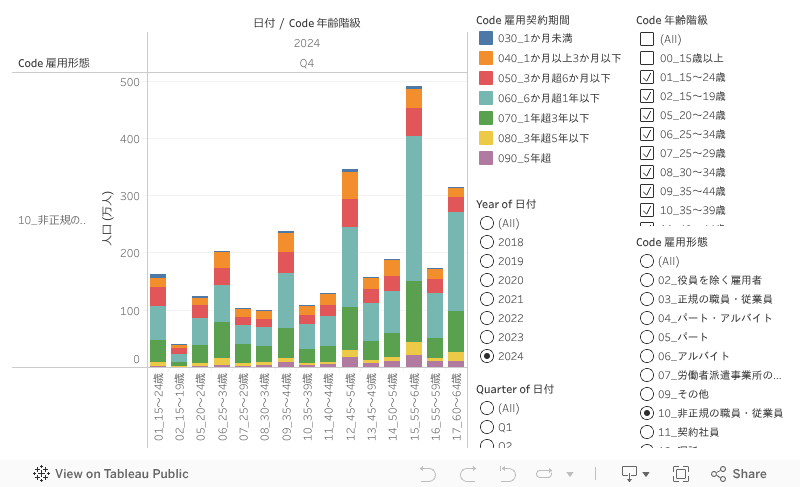Click the Code 雇用形態 column header
800x487 pixels.
point(54,63)
